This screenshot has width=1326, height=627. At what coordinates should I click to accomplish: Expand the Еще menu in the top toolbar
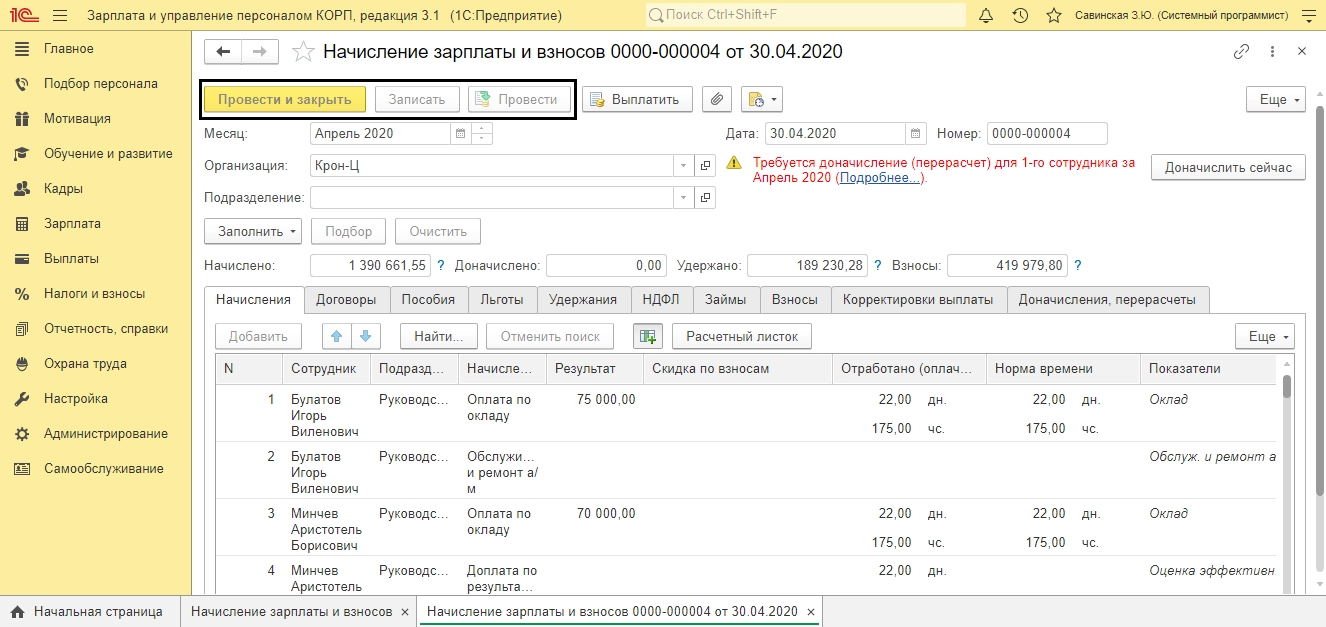(1275, 100)
